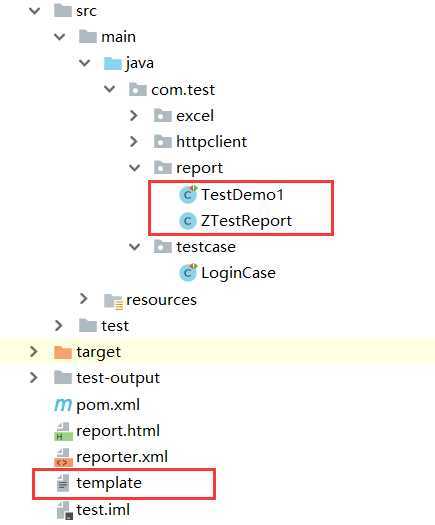
Task: Collapse the report package
Action: pyautogui.click(x=135, y=168)
